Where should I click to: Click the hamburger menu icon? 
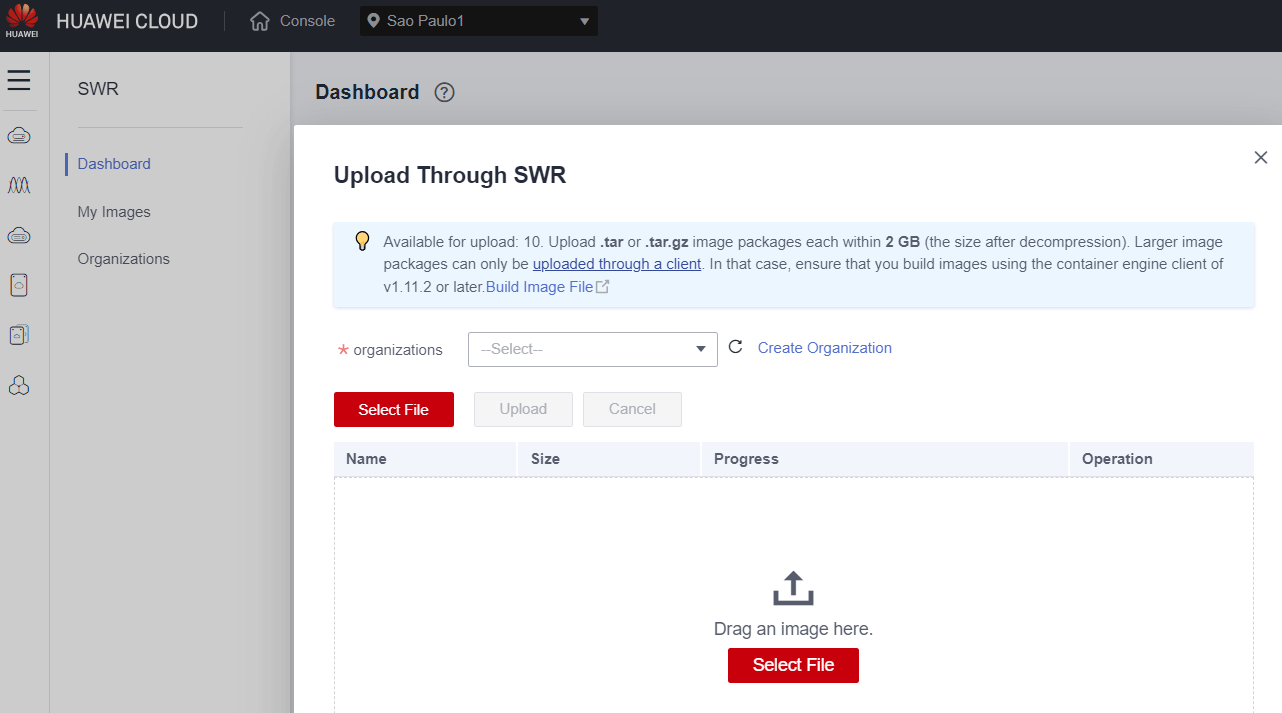coord(19,80)
